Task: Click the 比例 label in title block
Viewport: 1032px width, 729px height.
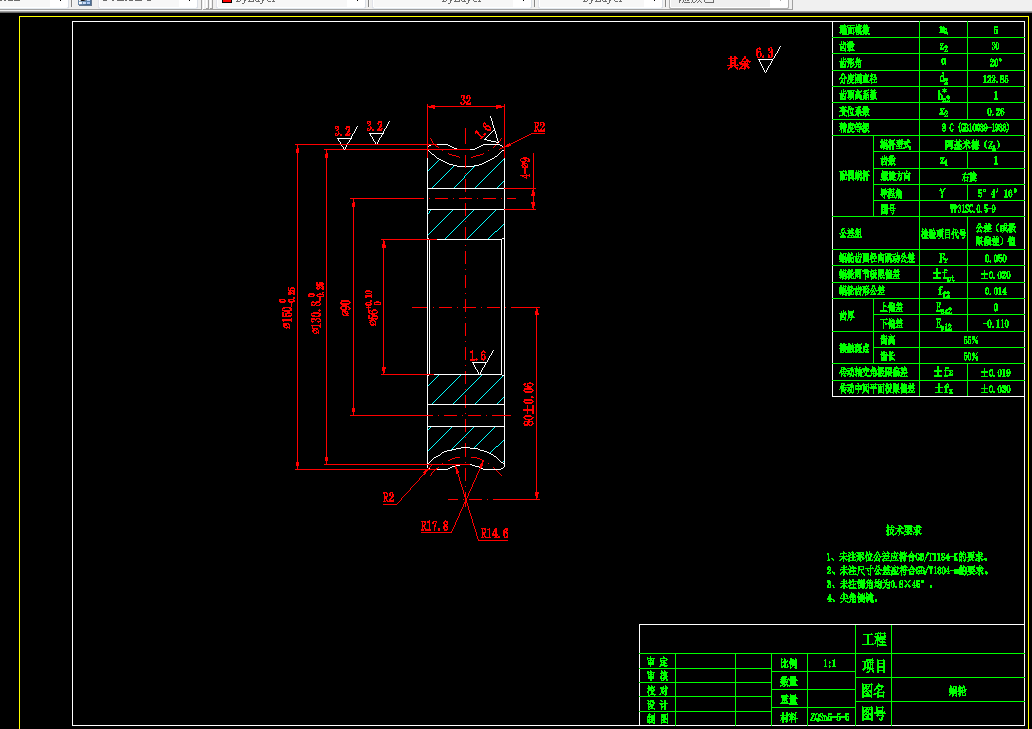Action: (x=788, y=663)
